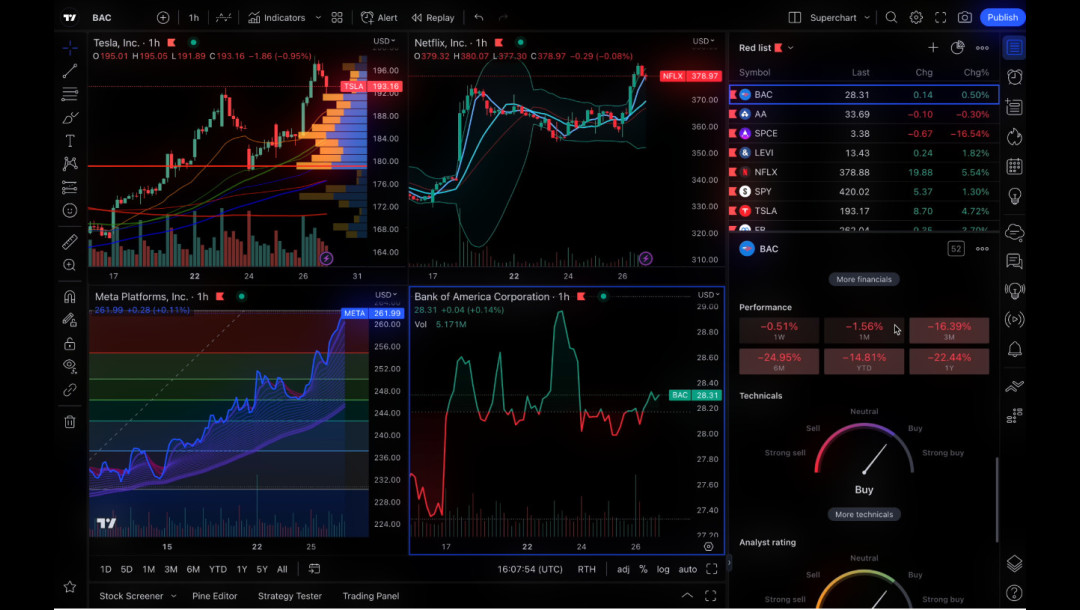Select the zoom in tool
Screen dimensions: 1080x610
[x=70, y=265]
